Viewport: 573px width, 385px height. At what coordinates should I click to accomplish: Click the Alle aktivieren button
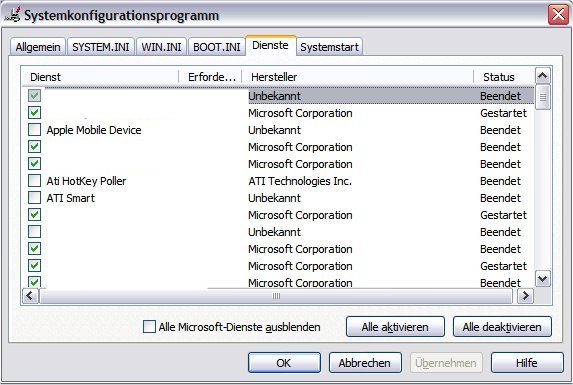point(395,327)
